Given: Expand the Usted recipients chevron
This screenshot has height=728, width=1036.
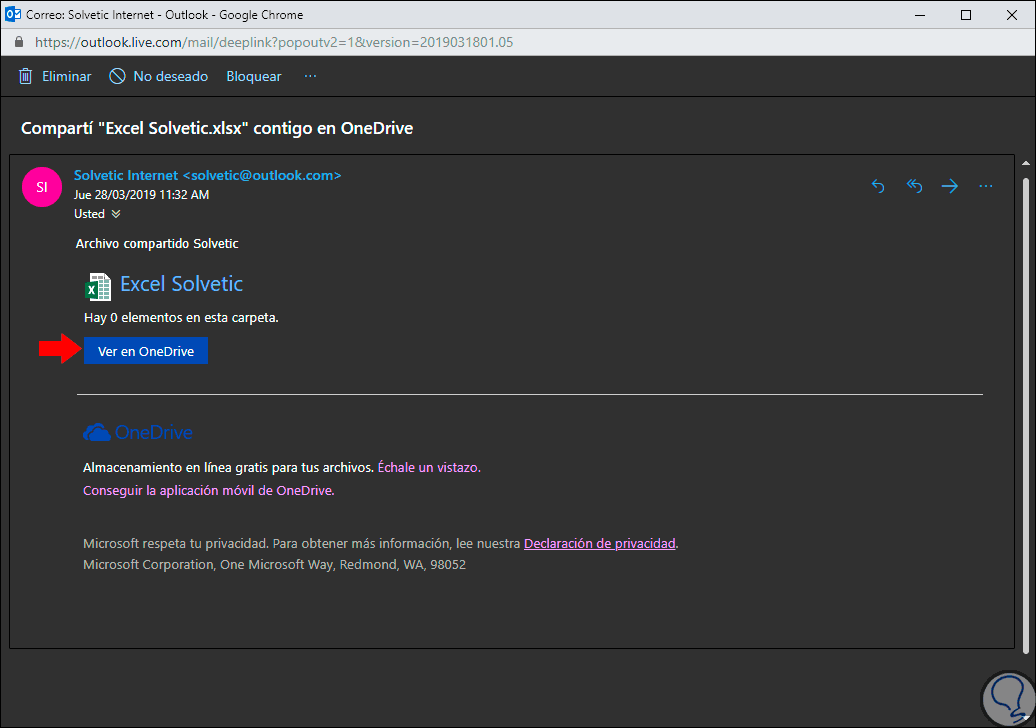Looking at the screenshot, I should [116, 214].
